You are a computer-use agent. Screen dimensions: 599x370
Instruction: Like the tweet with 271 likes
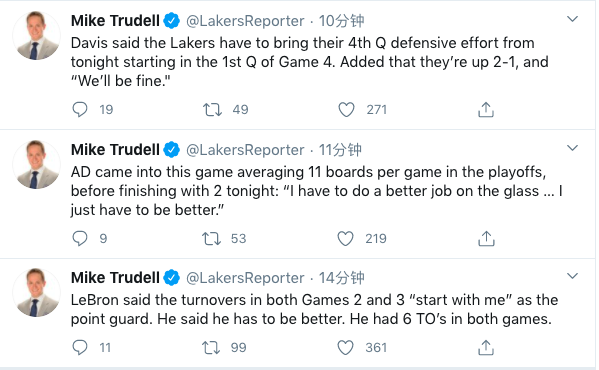346,110
